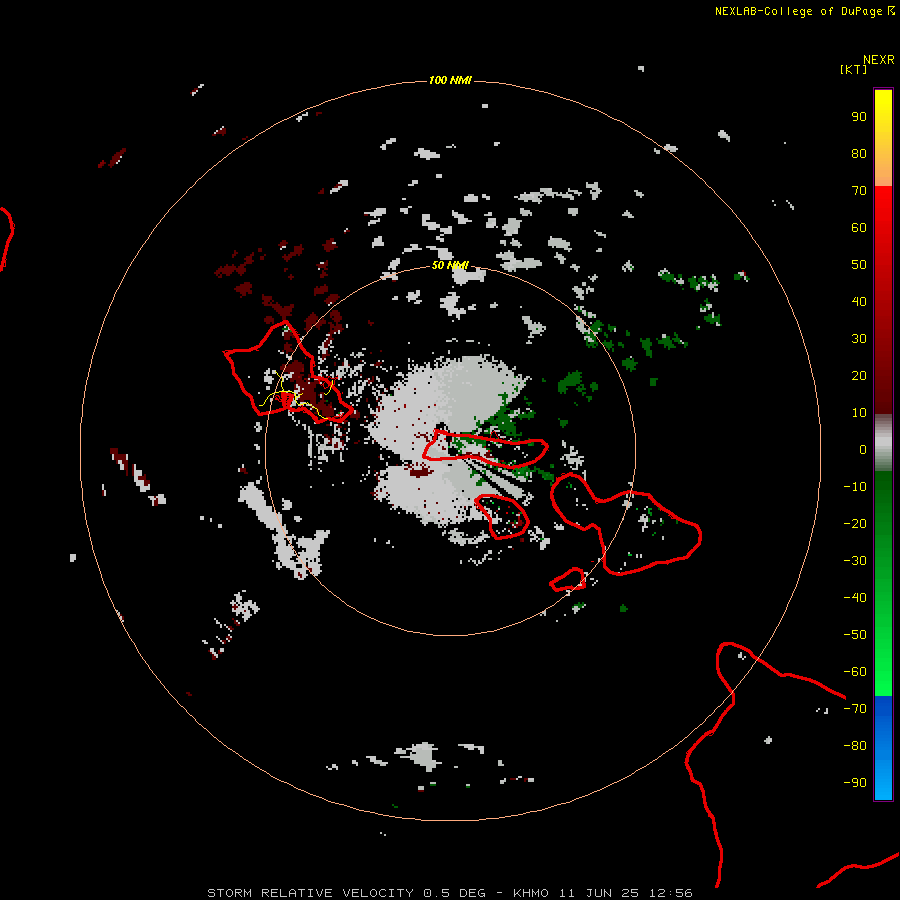Select the -10 value on the velocity scale
This screenshot has width=900, height=900.
click(855, 487)
